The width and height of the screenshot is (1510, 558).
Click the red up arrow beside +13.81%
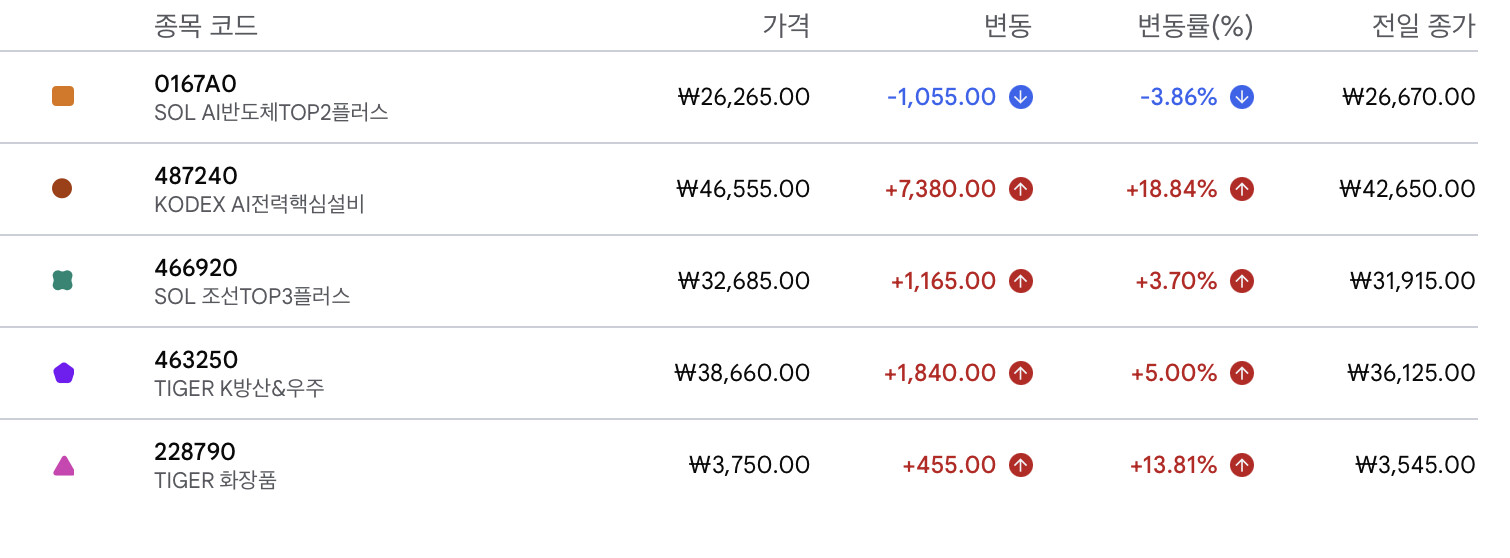point(1242,465)
